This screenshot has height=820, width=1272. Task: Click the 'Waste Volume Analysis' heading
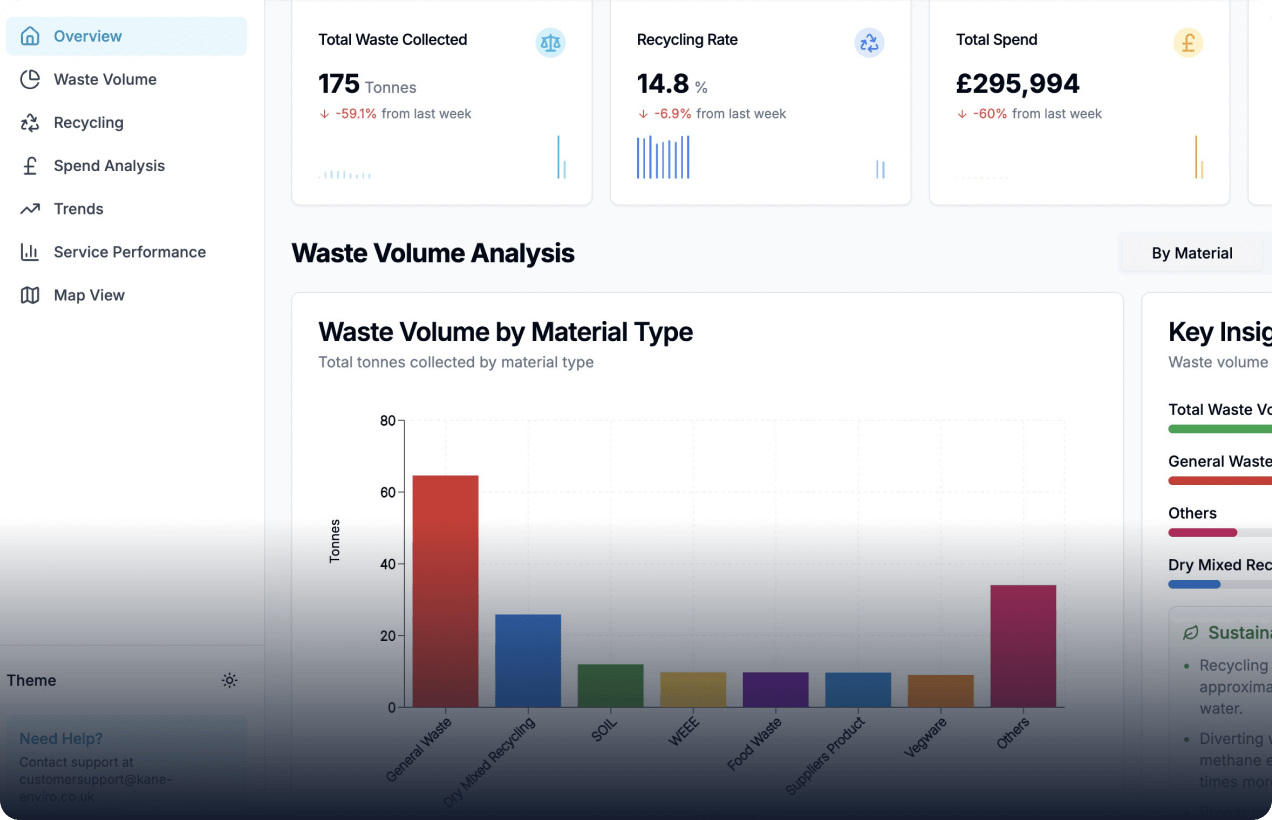pyautogui.click(x=433, y=253)
